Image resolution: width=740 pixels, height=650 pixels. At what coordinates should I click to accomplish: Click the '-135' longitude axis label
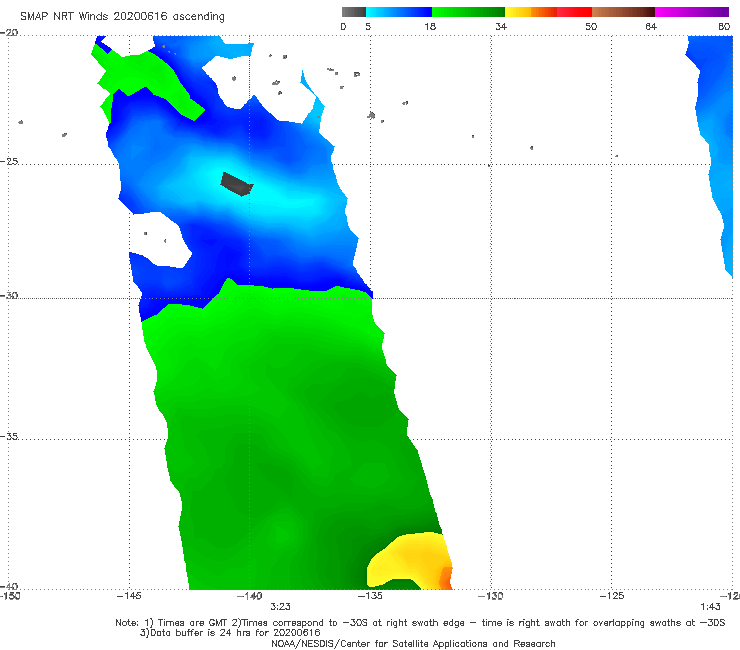(370, 596)
